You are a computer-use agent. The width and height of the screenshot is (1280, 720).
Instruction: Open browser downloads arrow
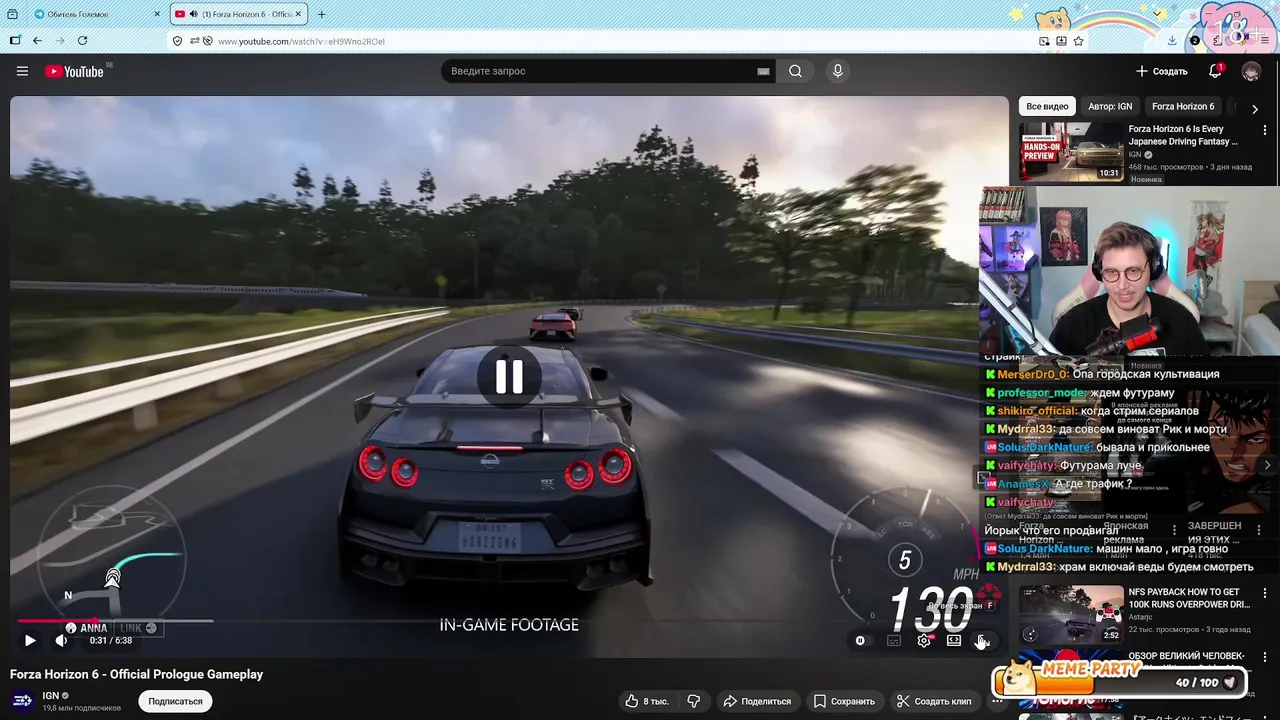[1172, 41]
